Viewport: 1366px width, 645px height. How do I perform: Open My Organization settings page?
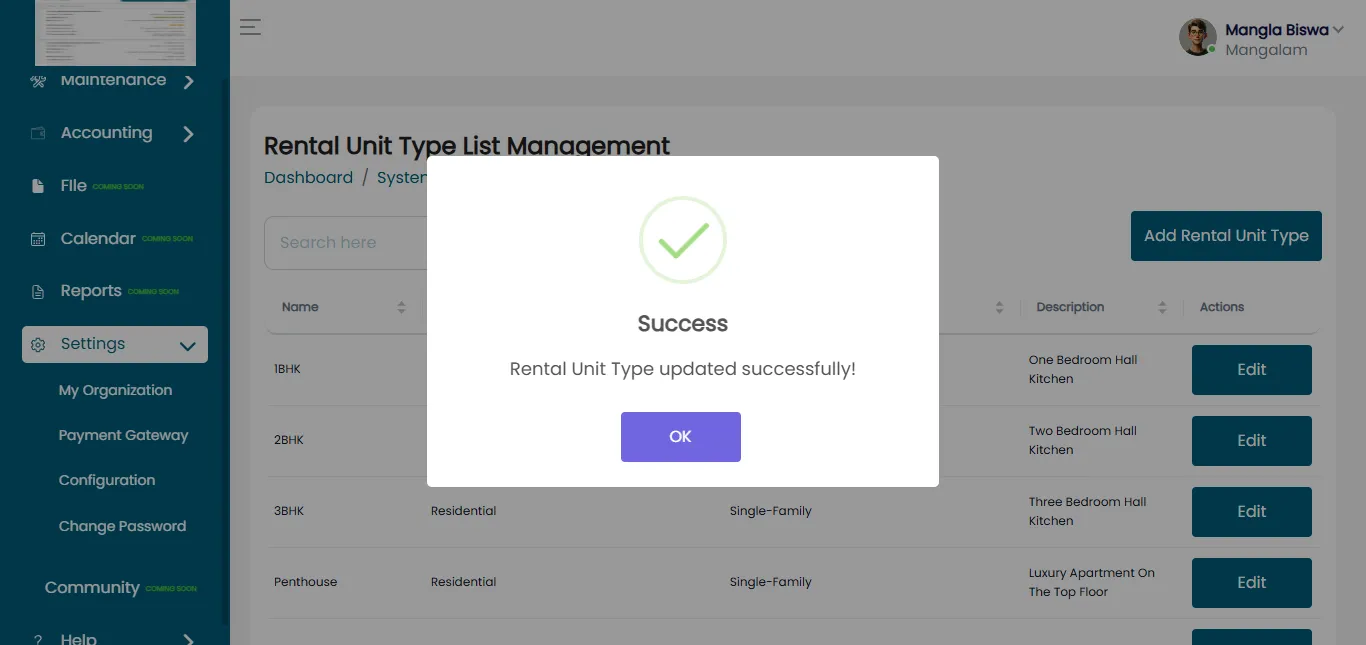(x=115, y=390)
